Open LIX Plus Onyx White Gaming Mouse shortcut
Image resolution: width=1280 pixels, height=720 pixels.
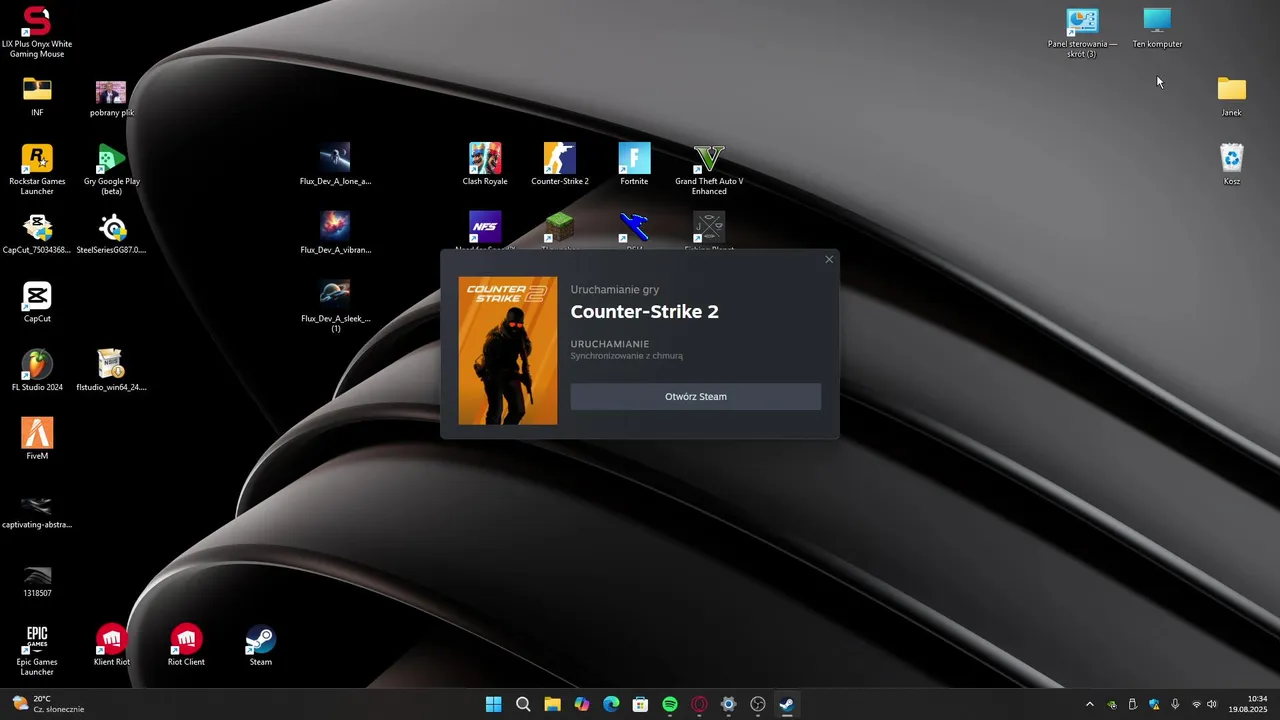[x=37, y=31]
